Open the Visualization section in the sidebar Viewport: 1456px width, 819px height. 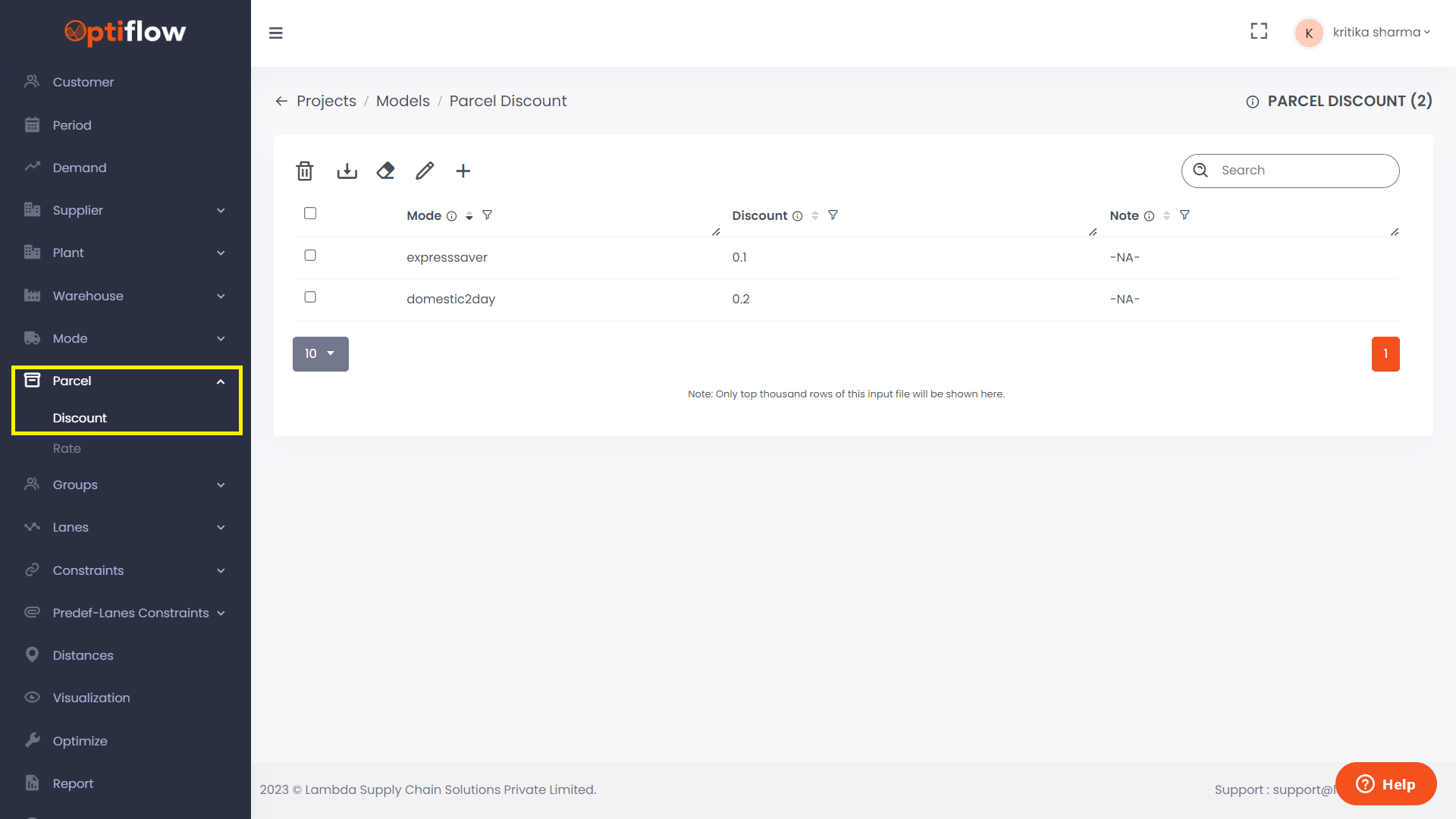91,698
